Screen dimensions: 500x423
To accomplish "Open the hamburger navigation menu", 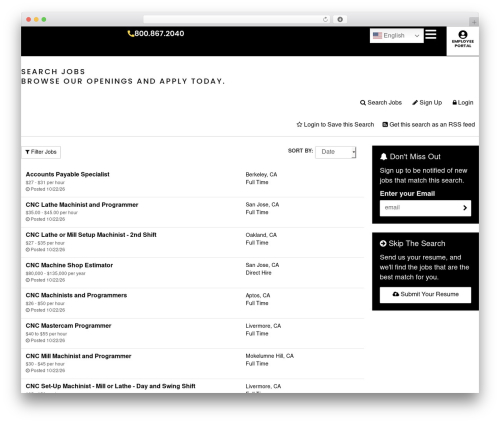I will click(x=431, y=34).
